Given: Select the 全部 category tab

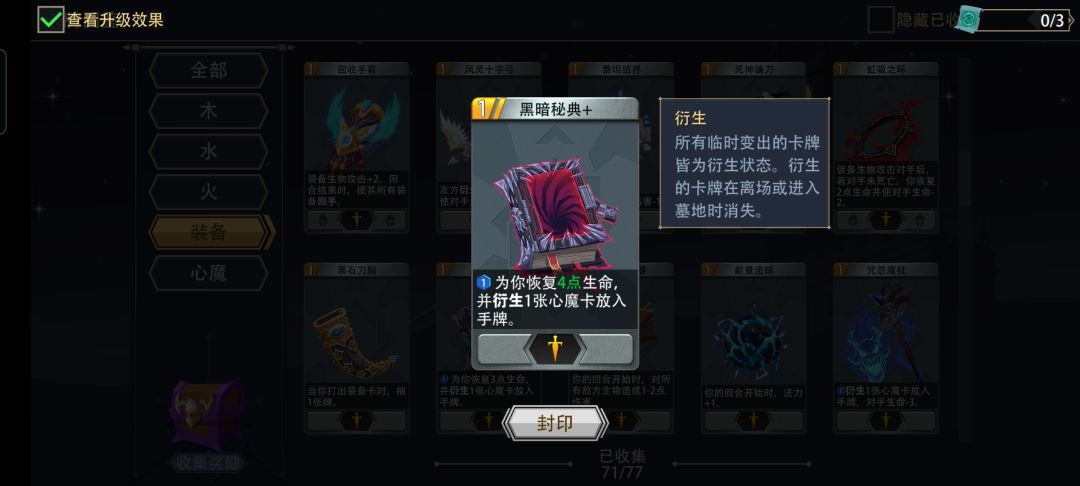Looking at the screenshot, I should click(208, 71).
